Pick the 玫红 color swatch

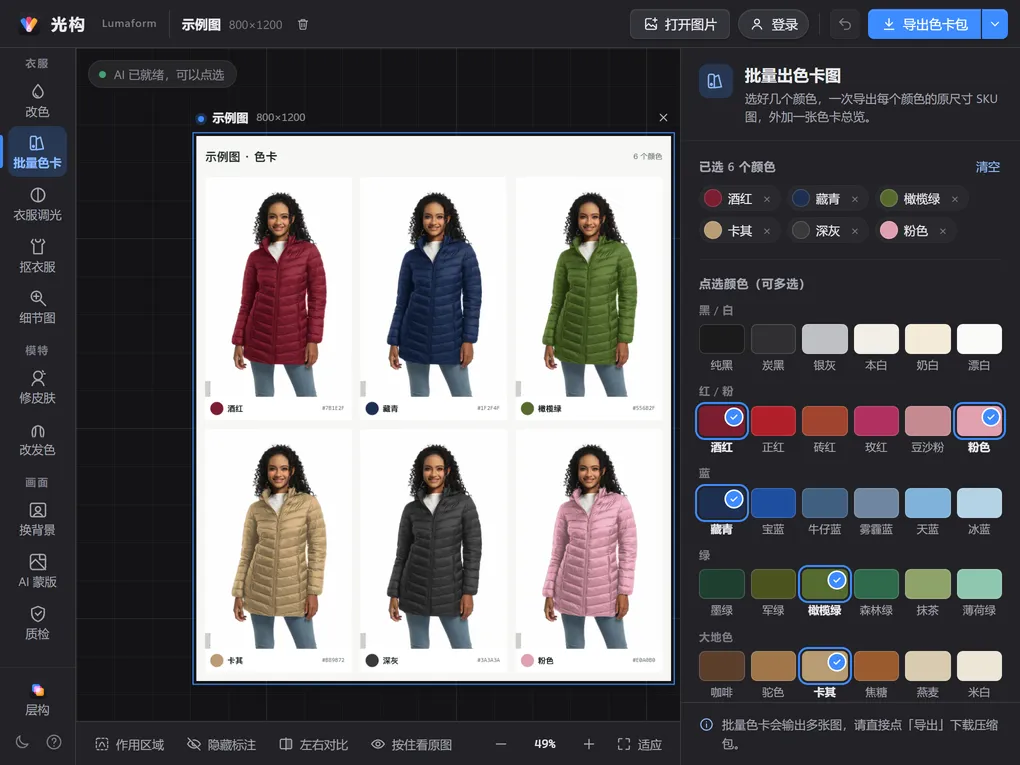click(x=876, y=421)
